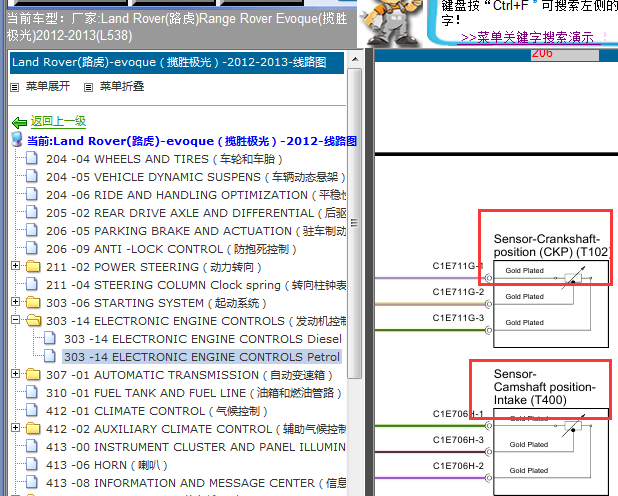The height and width of the screenshot is (496, 618).
Task: Click page icon beside 206-05 PARKING BRAKE
Action: pos(32,231)
